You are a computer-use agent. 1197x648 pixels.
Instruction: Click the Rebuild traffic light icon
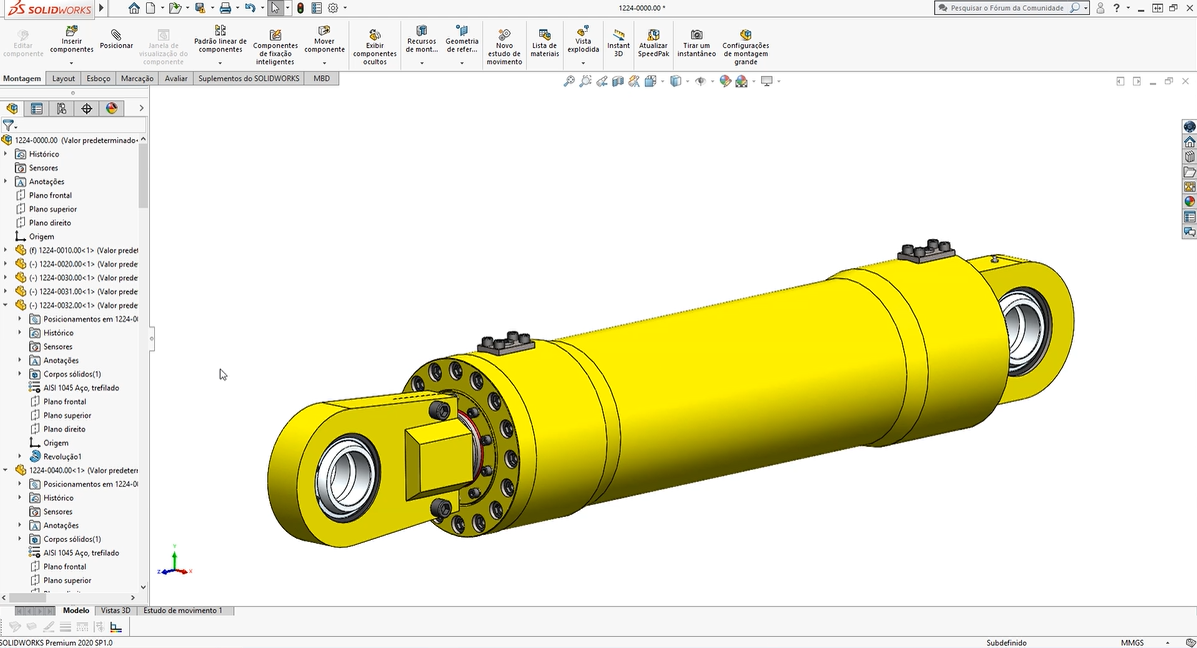(x=301, y=8)
